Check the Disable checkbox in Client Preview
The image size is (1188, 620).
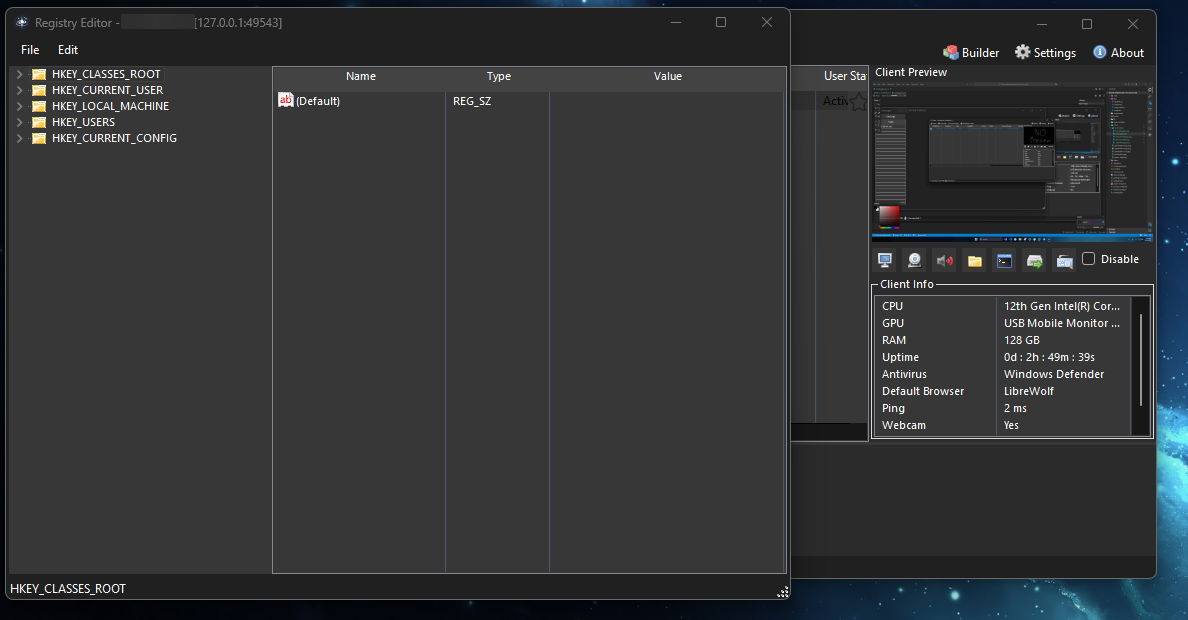coord(1089,259)
